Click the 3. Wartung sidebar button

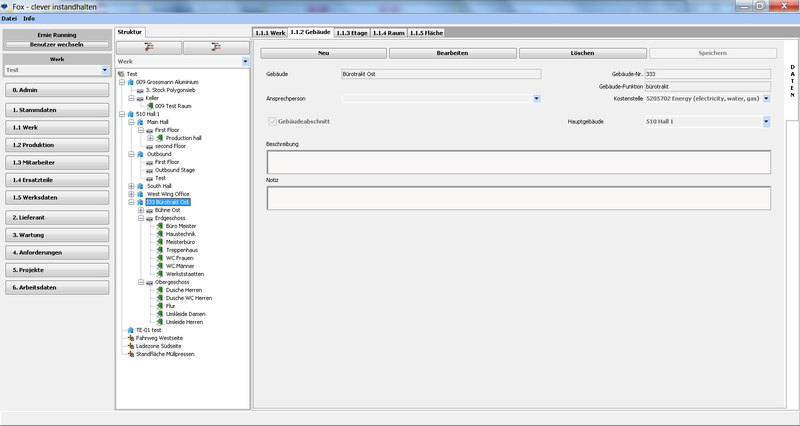tap(55, 235)
